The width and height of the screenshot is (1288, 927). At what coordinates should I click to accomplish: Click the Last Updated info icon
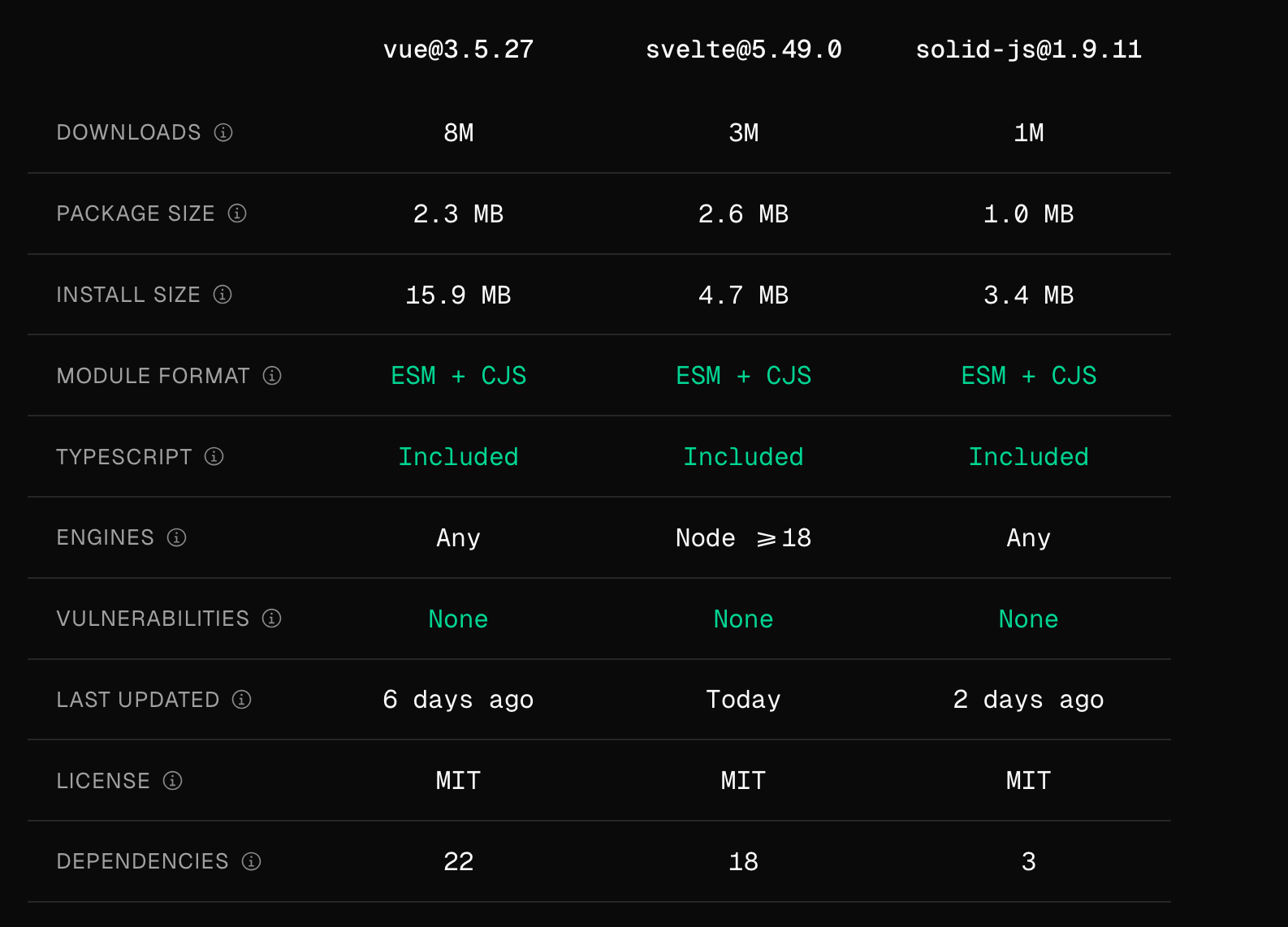pos(242,700)
